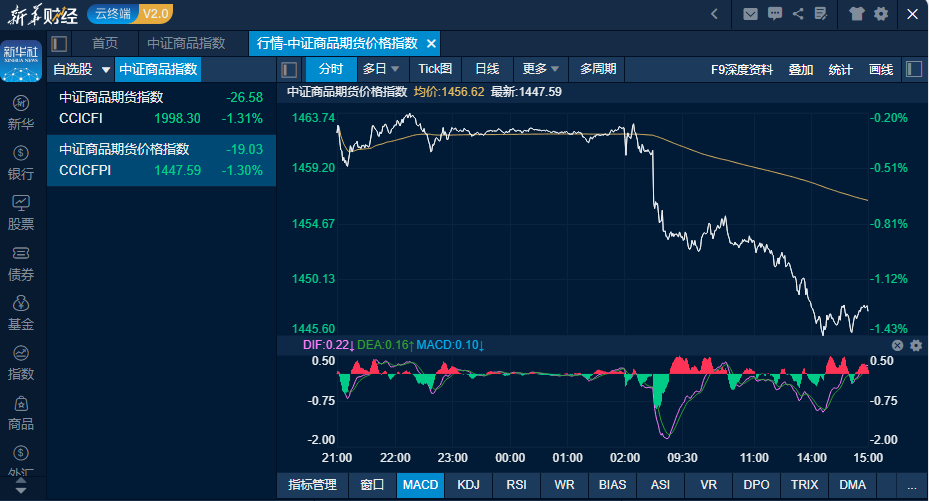
Task: Select the VR indicator
Action: tap(708, 485)
